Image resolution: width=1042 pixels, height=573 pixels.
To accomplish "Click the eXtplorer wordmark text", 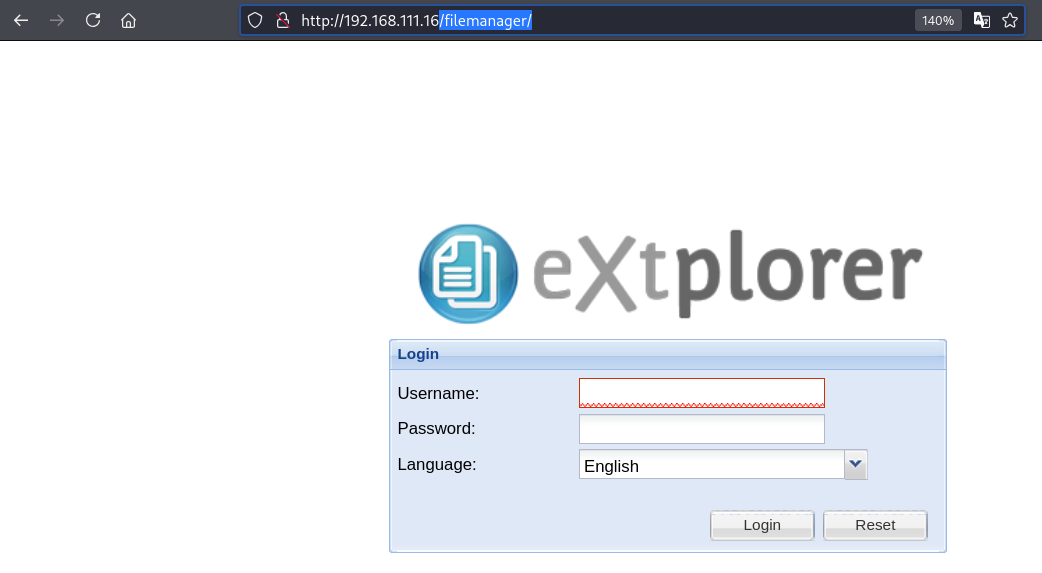I will (727, 273).
